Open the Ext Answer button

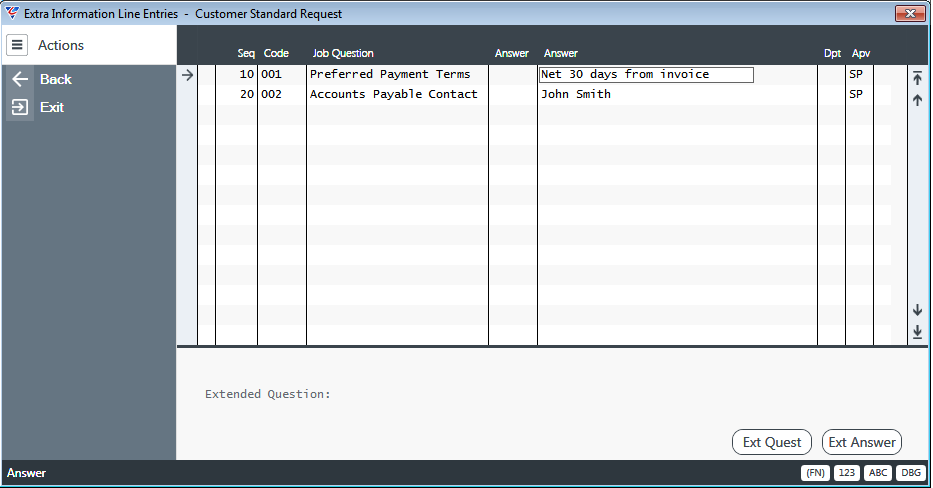point(862,442)
